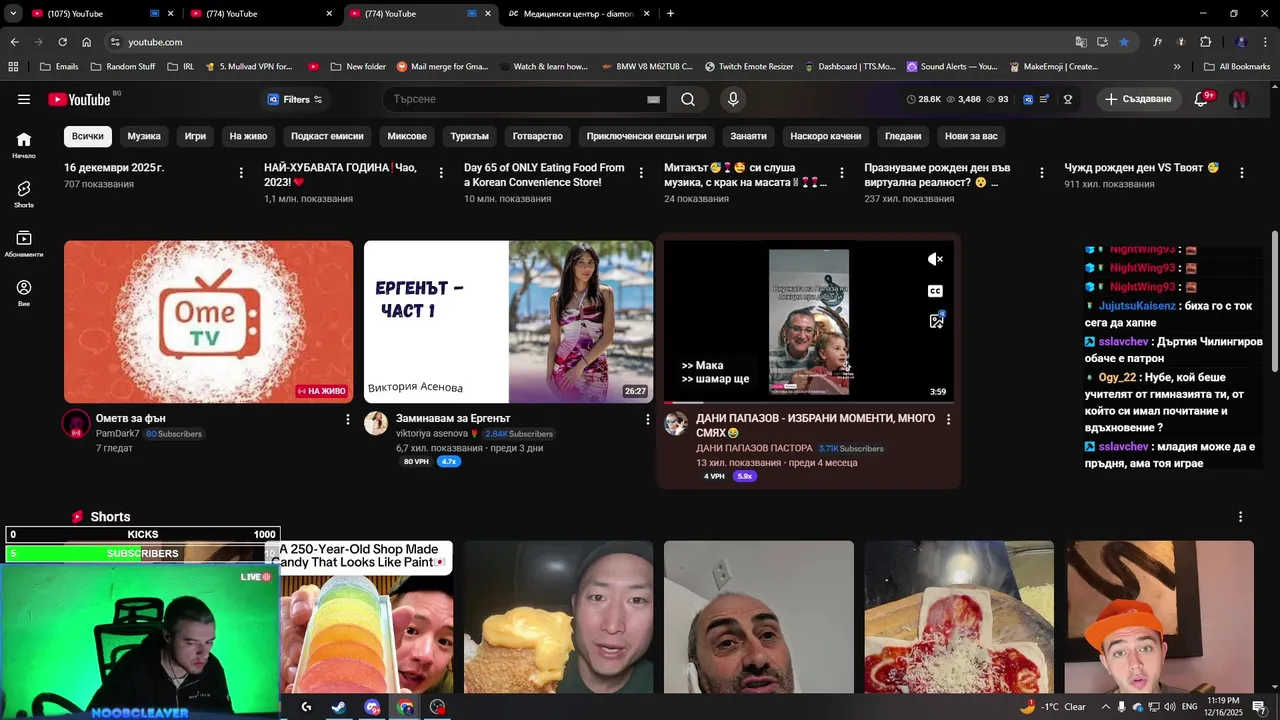Unmute the previewing Дани Папазов video

click(935, 259)
